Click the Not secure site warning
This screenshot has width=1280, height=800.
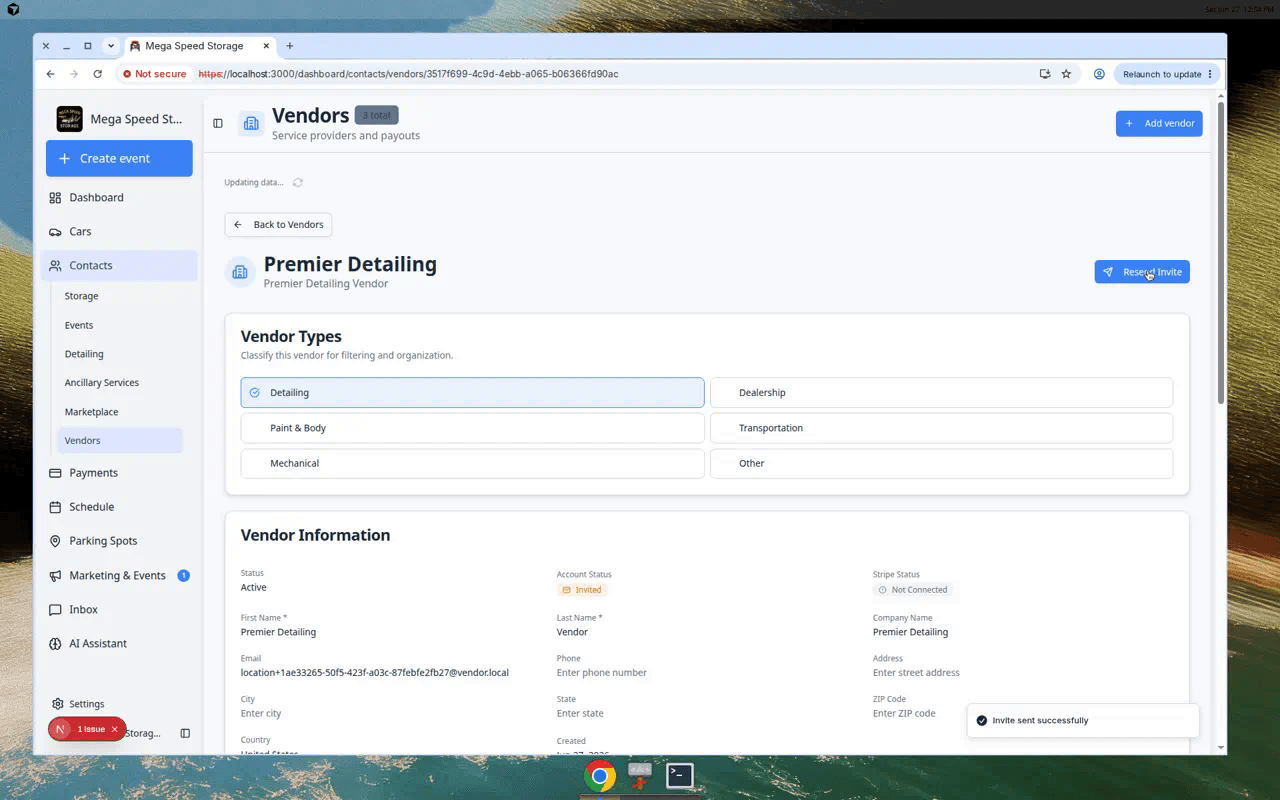155,74
